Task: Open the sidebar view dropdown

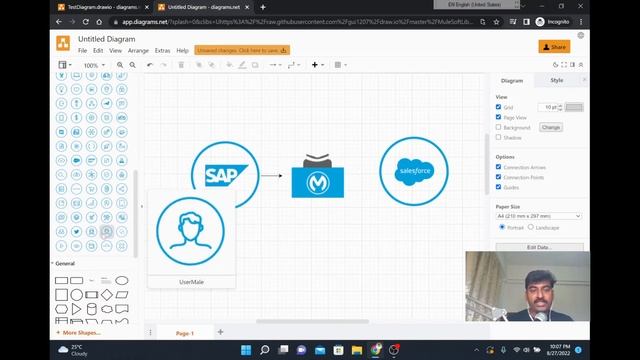Action: (x=64, y=65)
